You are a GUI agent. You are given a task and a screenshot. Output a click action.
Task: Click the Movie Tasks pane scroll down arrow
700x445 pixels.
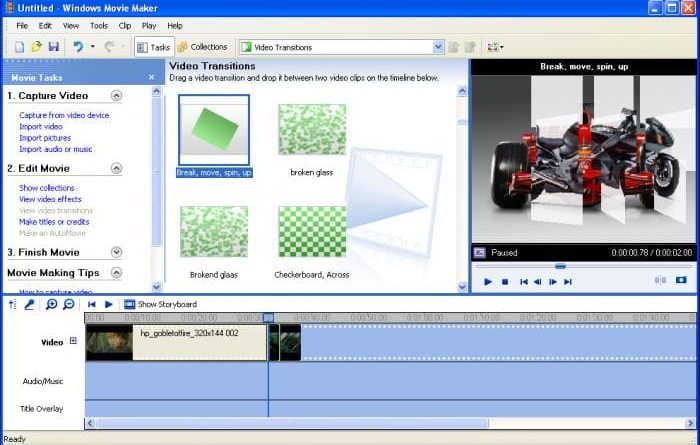[156, 287]
